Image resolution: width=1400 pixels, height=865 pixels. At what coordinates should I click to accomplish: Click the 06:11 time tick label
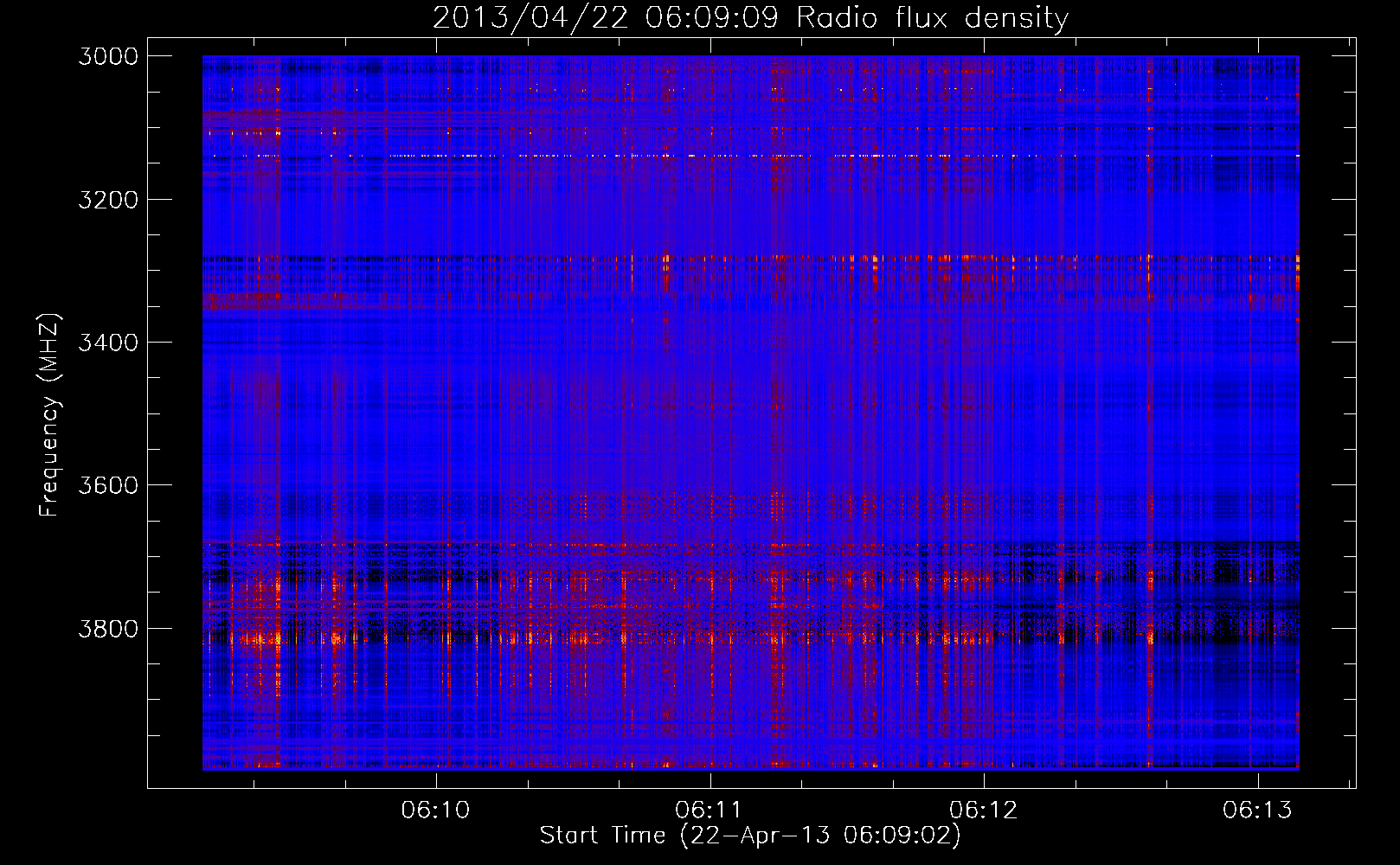pyautogui.click(x=710, y=810)
